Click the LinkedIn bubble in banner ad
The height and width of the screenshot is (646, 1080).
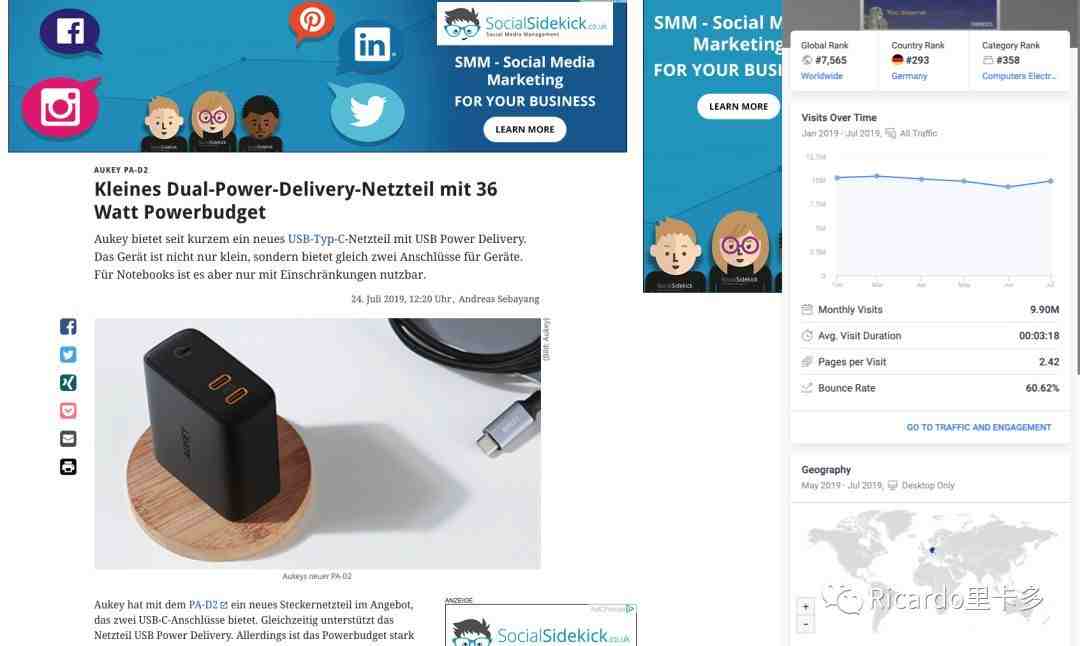coord(373,46)
